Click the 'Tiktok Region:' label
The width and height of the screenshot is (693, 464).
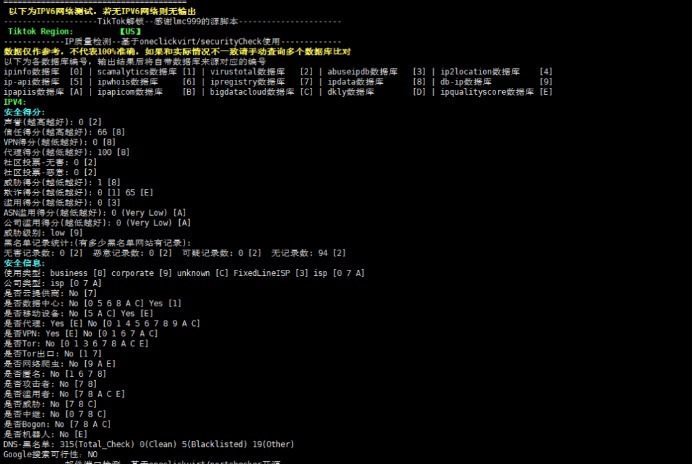point(40,31)
